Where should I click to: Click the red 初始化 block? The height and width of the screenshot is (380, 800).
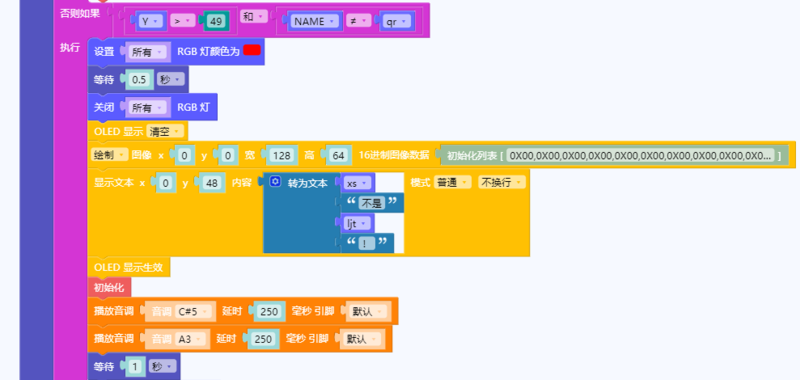coord(109,287)
